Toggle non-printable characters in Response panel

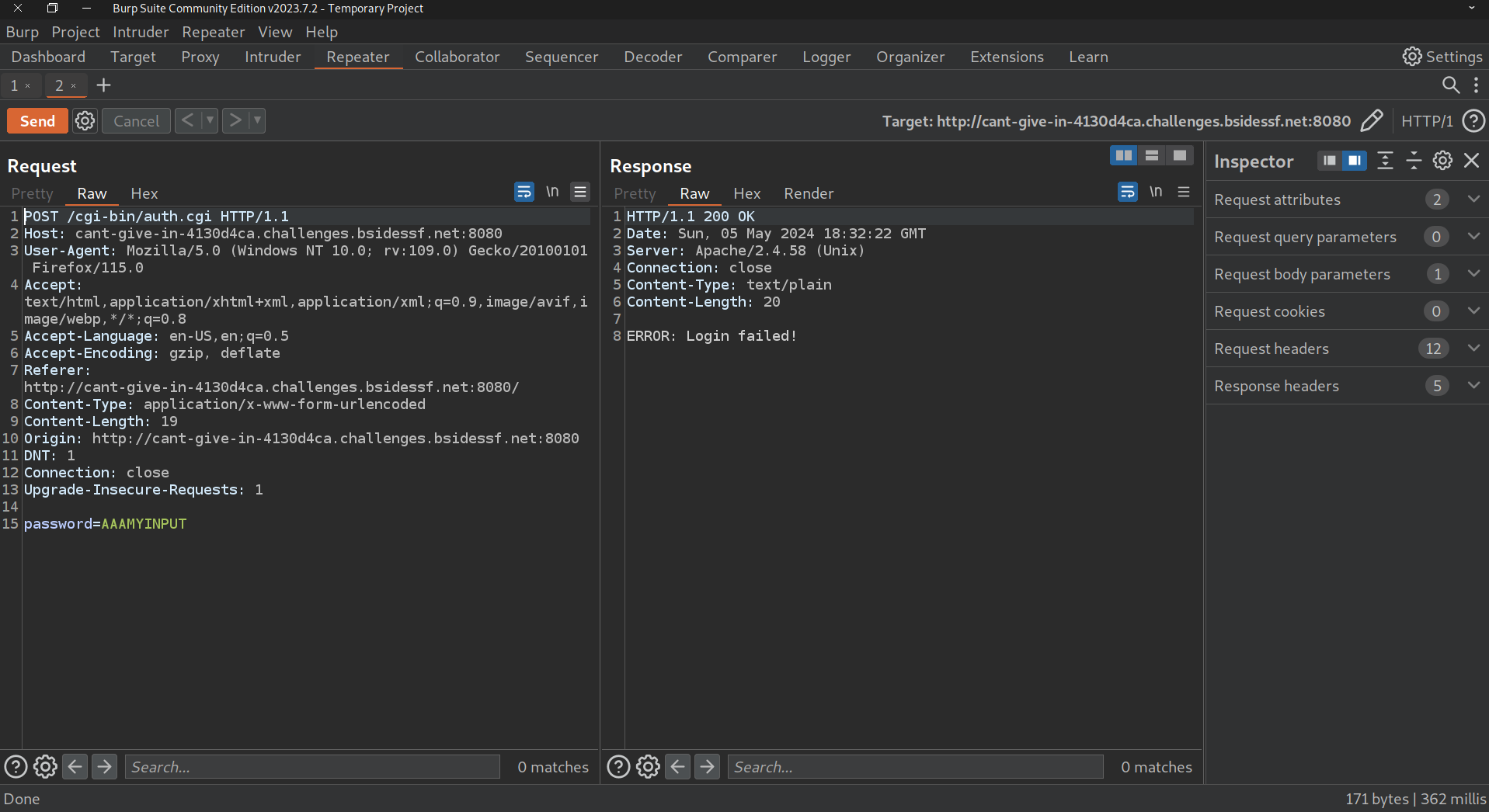[1156, 192]
